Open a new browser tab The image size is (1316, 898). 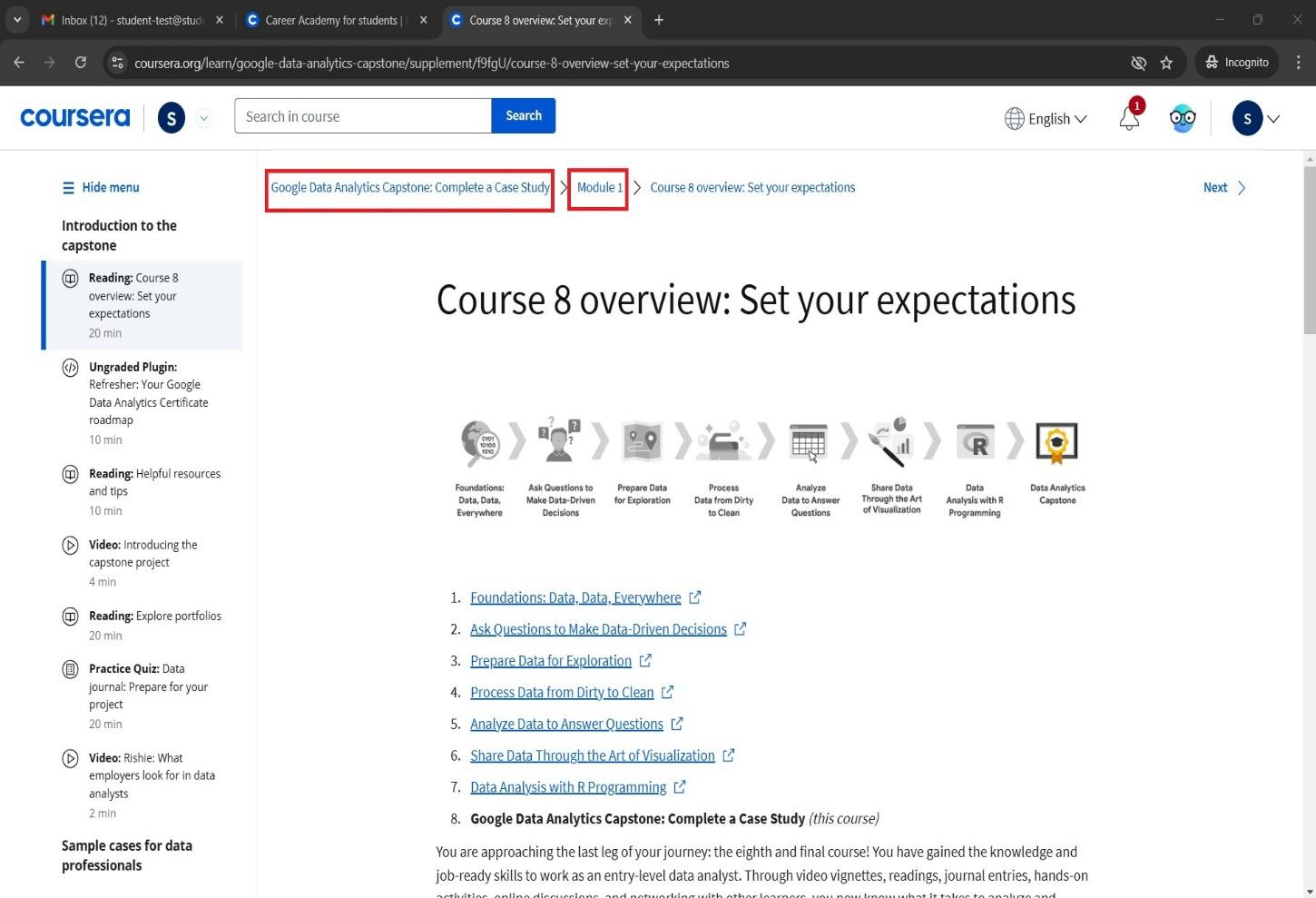(659, 20)
